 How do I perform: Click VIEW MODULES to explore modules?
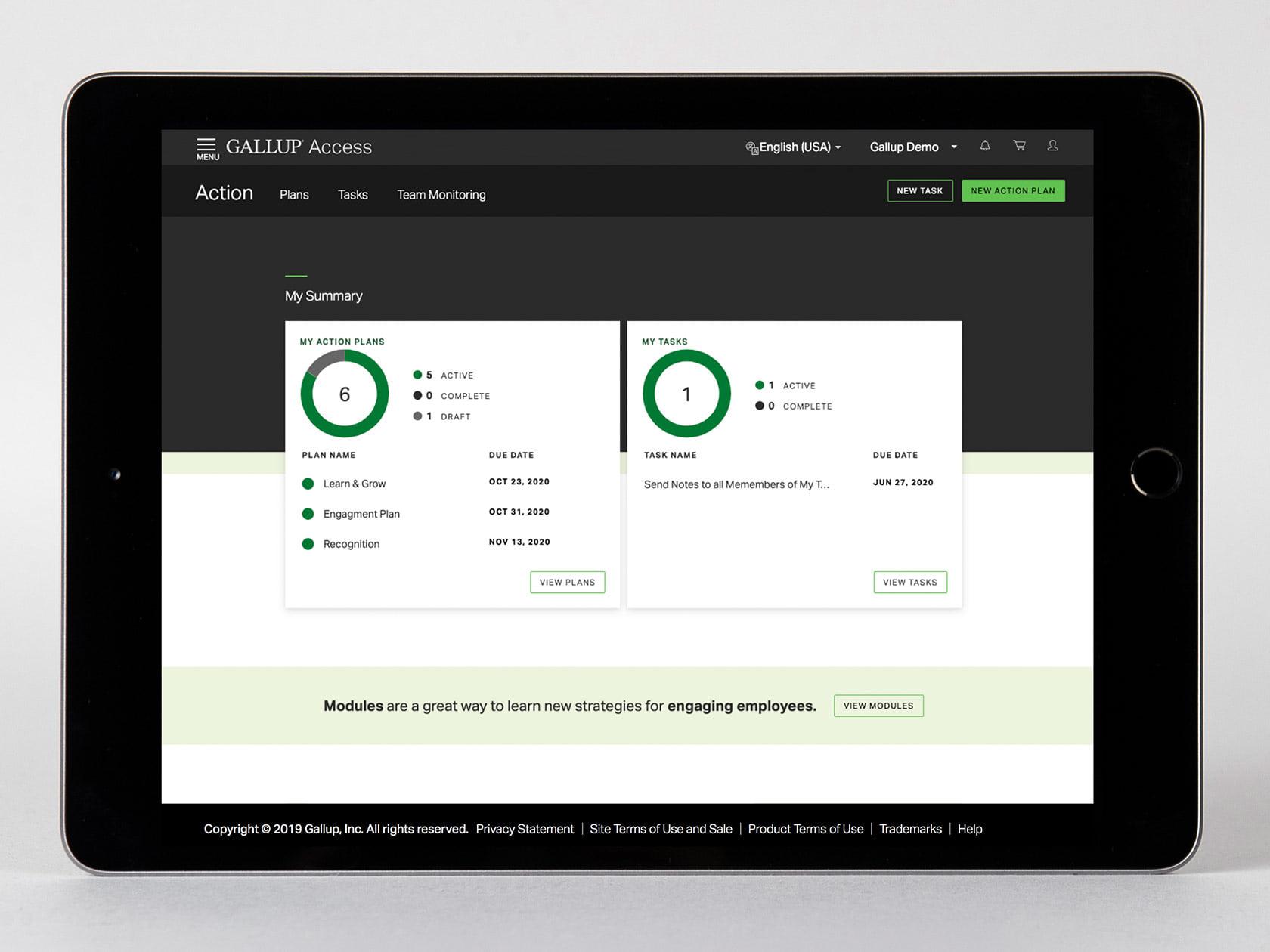(878, 705)
